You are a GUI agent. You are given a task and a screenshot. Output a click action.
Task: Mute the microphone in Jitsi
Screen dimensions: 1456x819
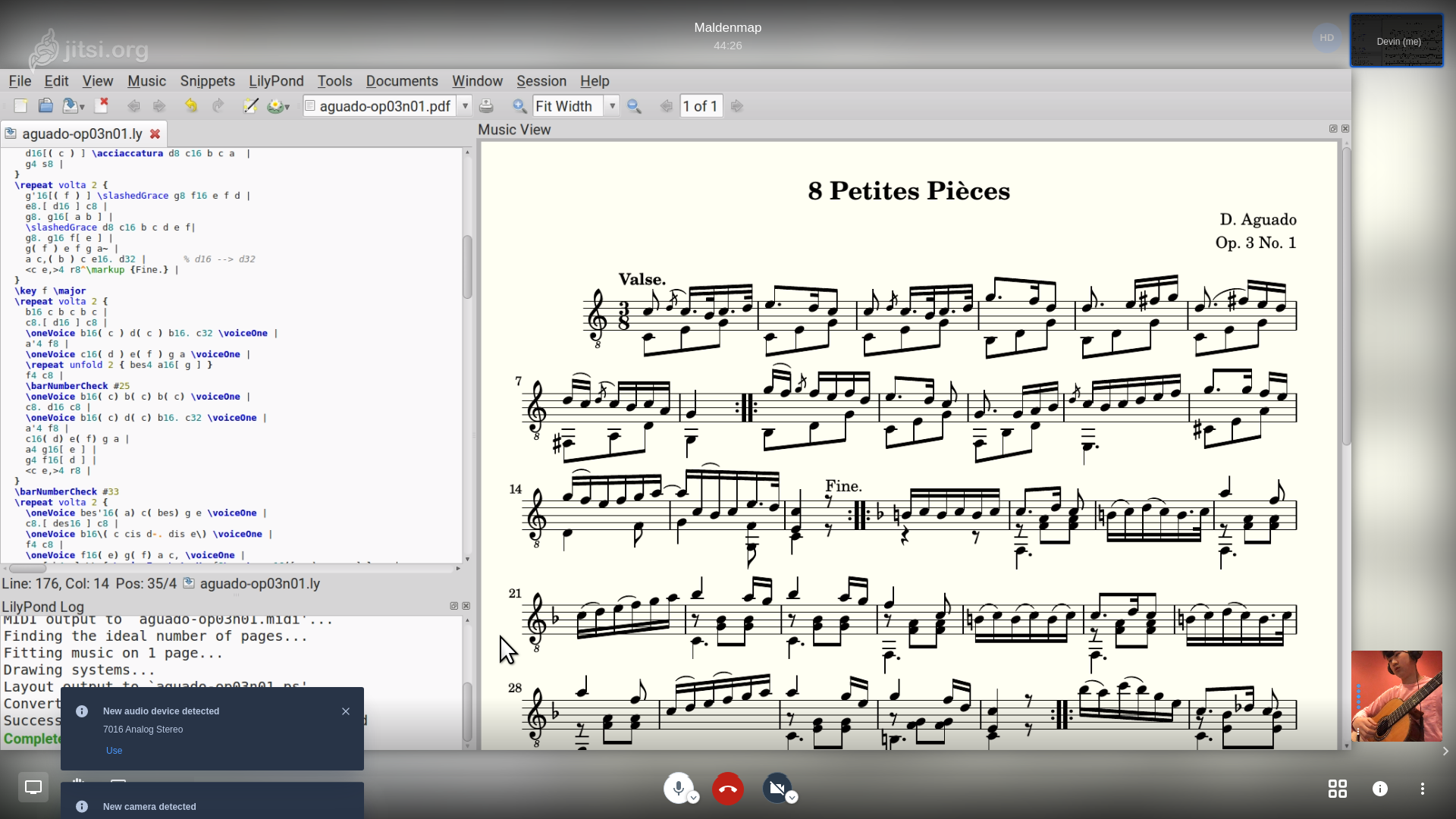(x=678, y=788)
